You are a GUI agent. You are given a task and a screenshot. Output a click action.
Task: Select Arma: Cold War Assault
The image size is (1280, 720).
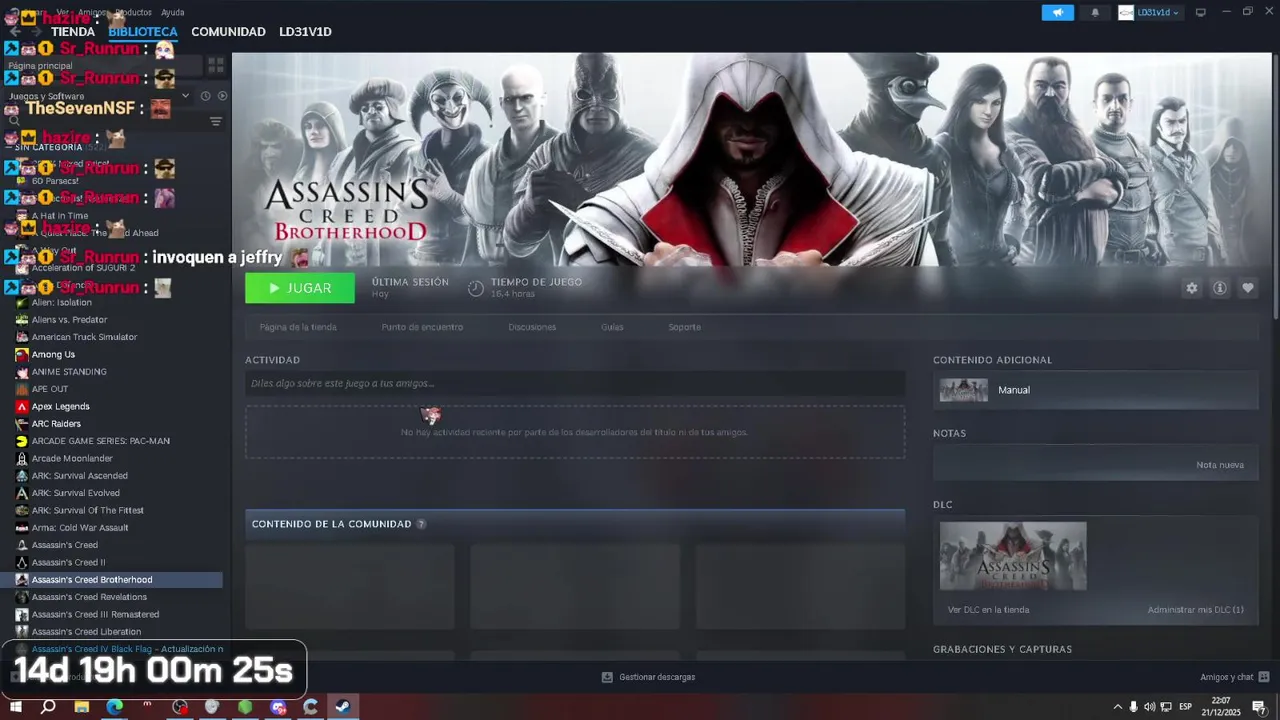80,527
